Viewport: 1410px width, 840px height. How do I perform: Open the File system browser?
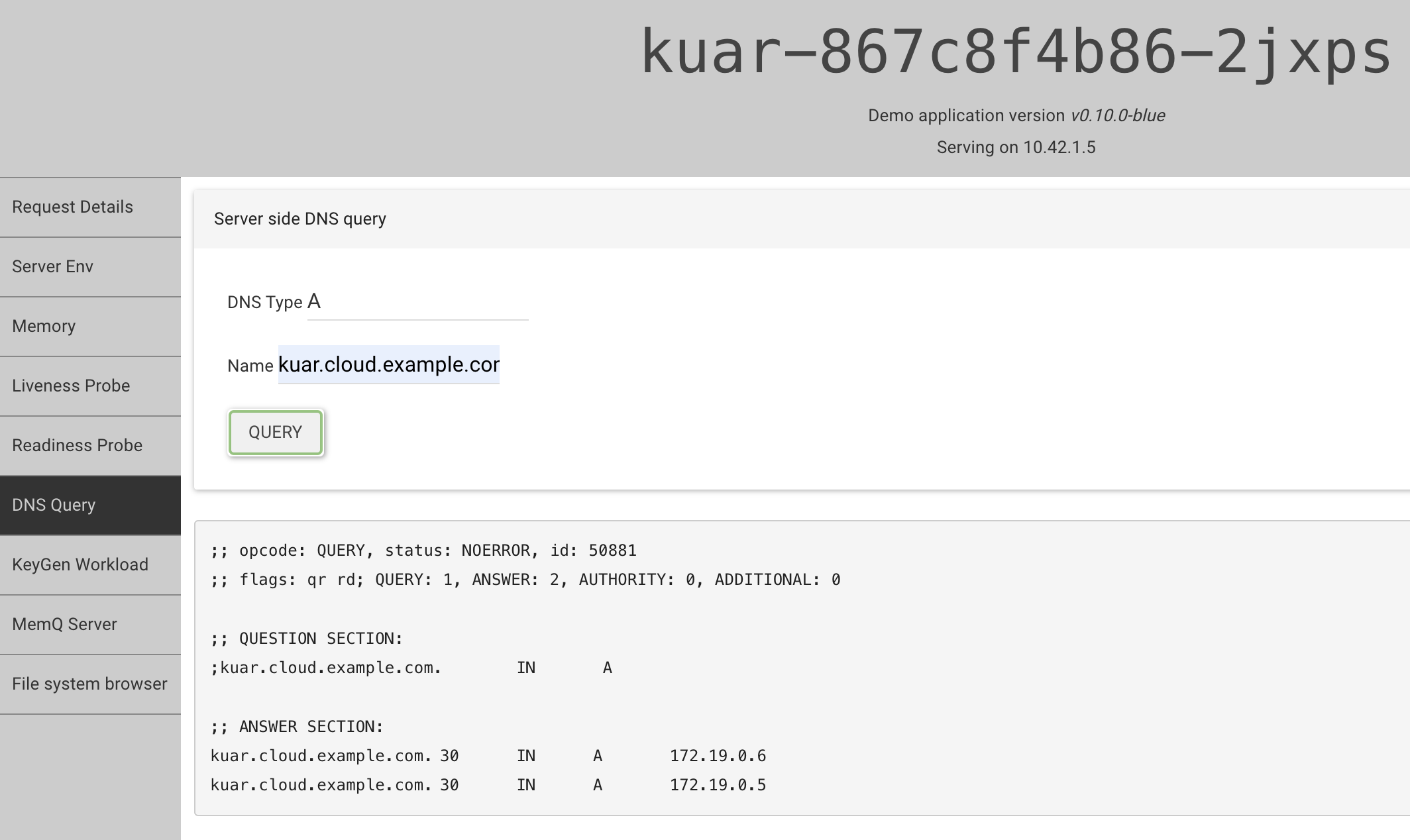pyautogui.click(x=90, y=684)
